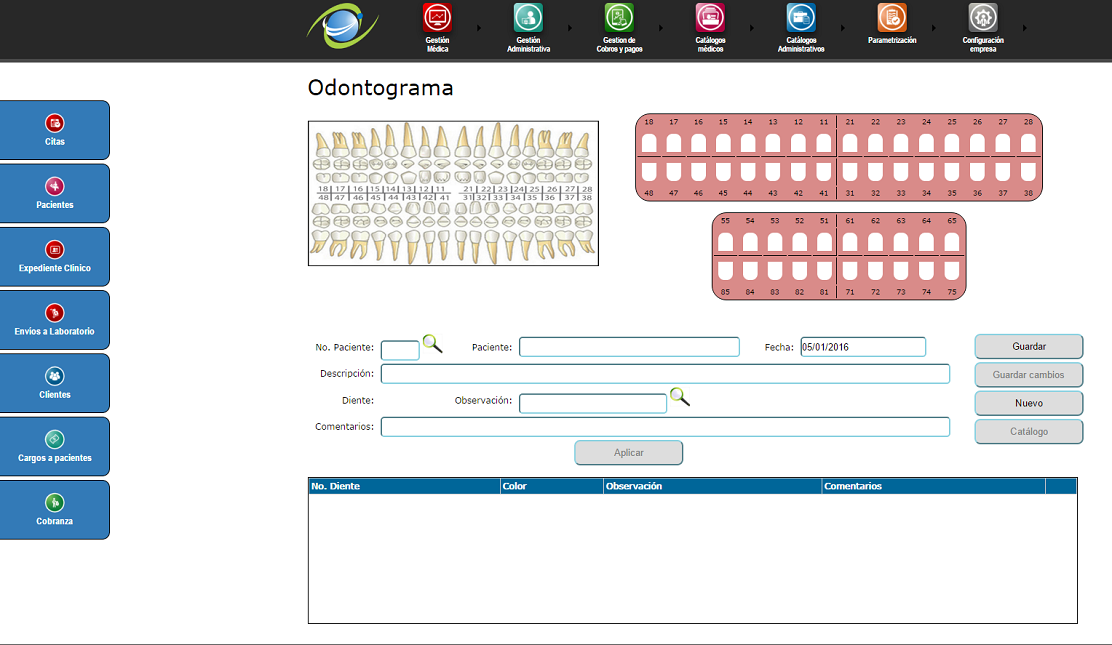Open Expediente Clínico in the sidebar
This screenshot has width=1112, height=645.
pos(55,257)
